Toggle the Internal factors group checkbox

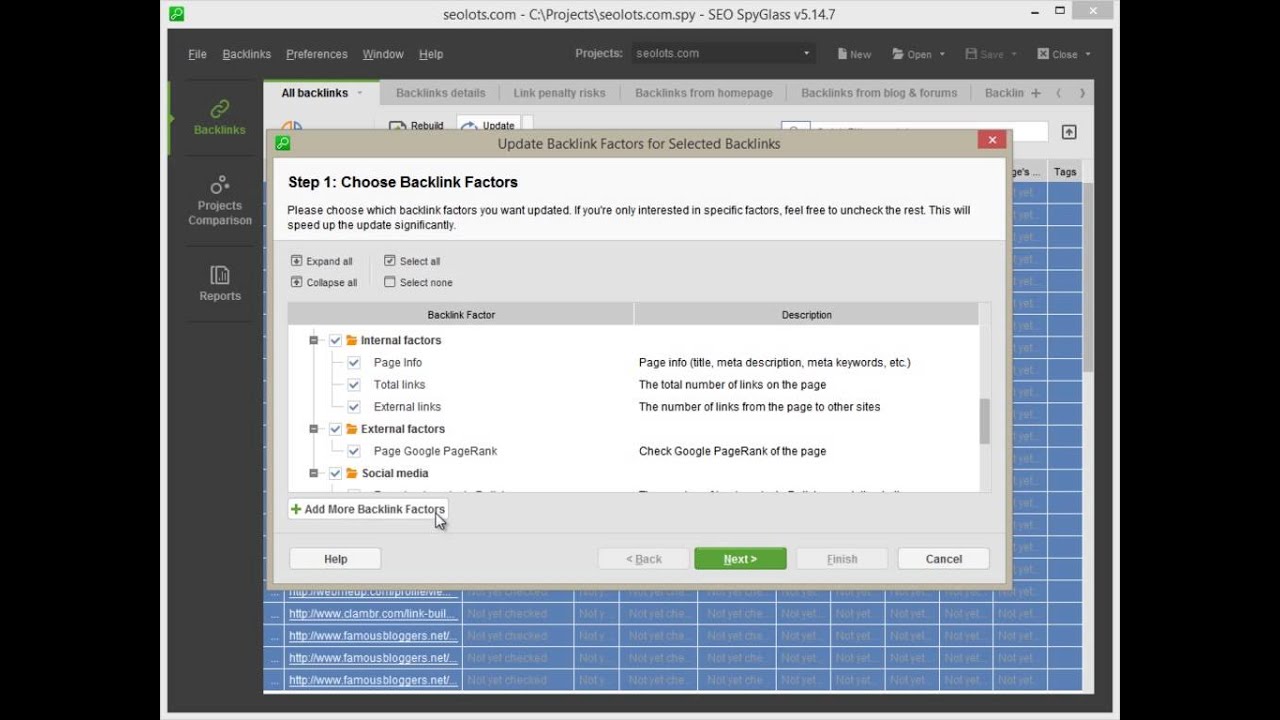tap(336, 340)
